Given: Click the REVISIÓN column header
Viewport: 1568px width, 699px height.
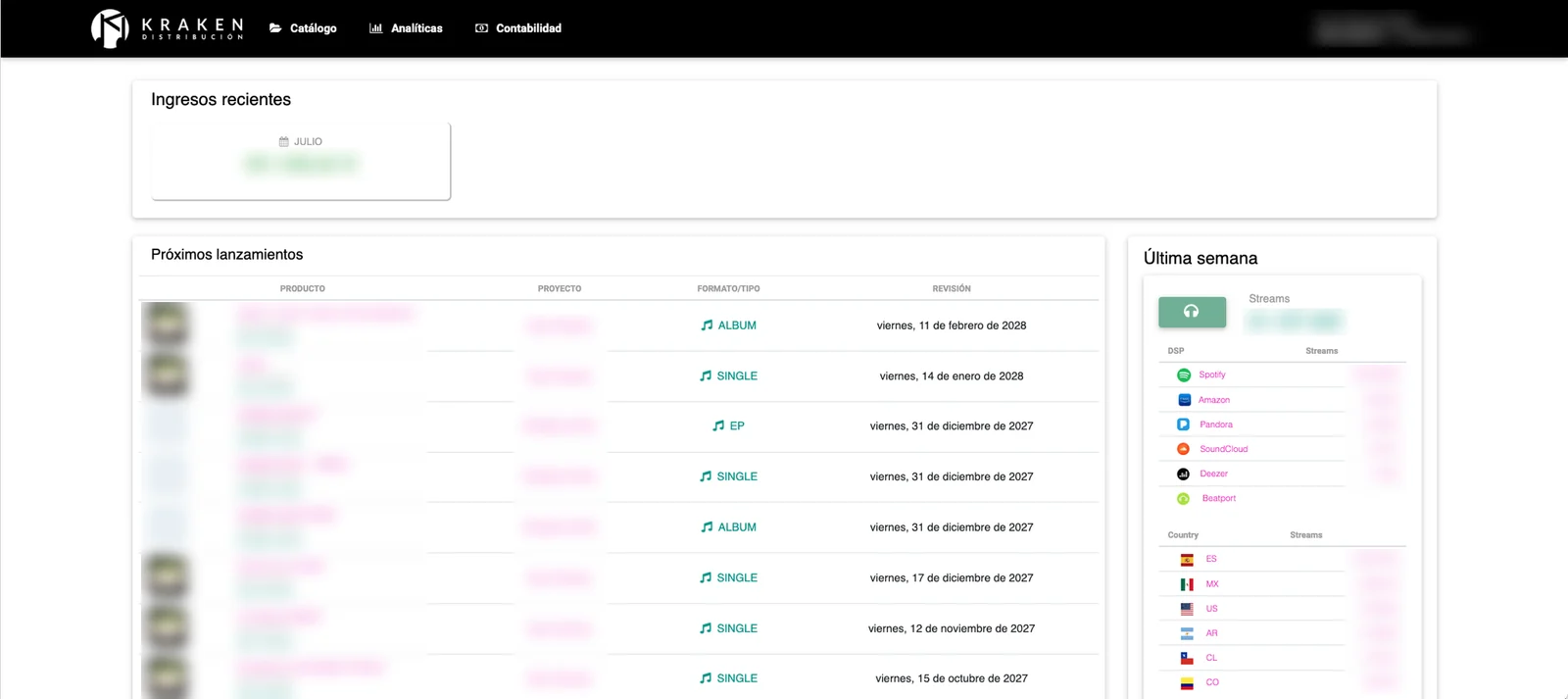Looking at the screenshot, I should pos(952,289).
